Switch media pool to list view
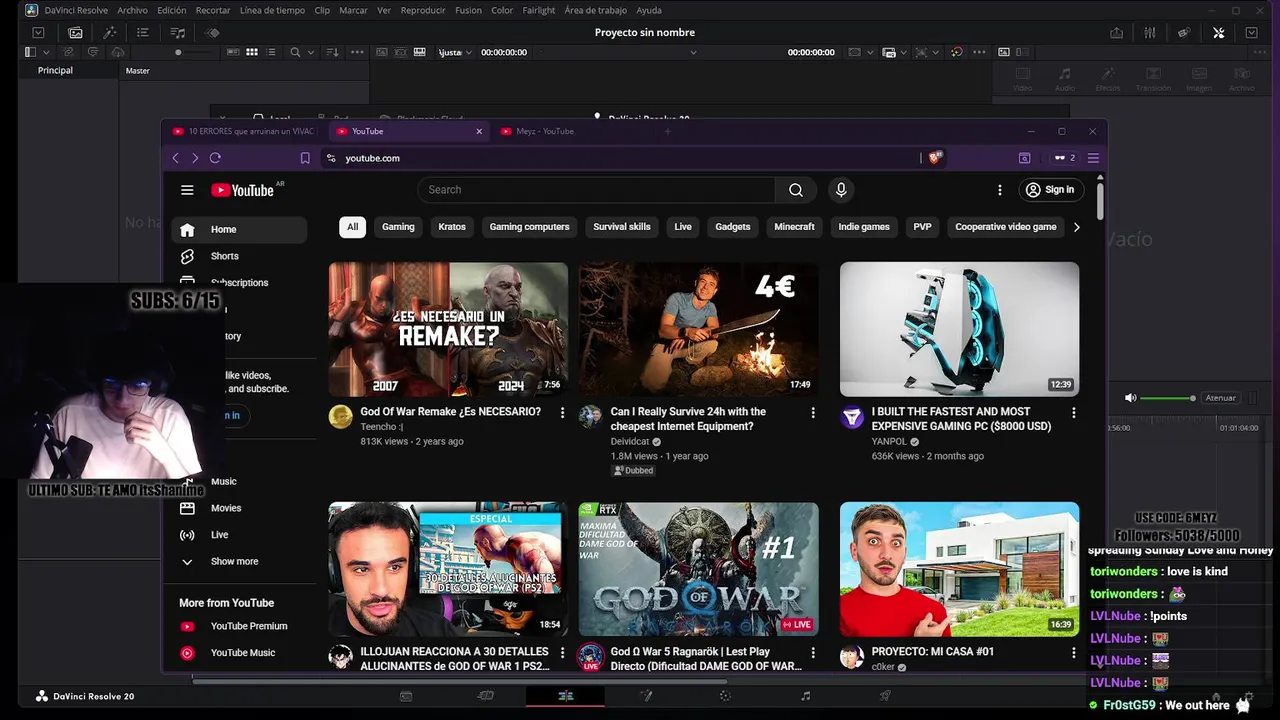This screenshot has width=1280, height=720. click(270, 52)
